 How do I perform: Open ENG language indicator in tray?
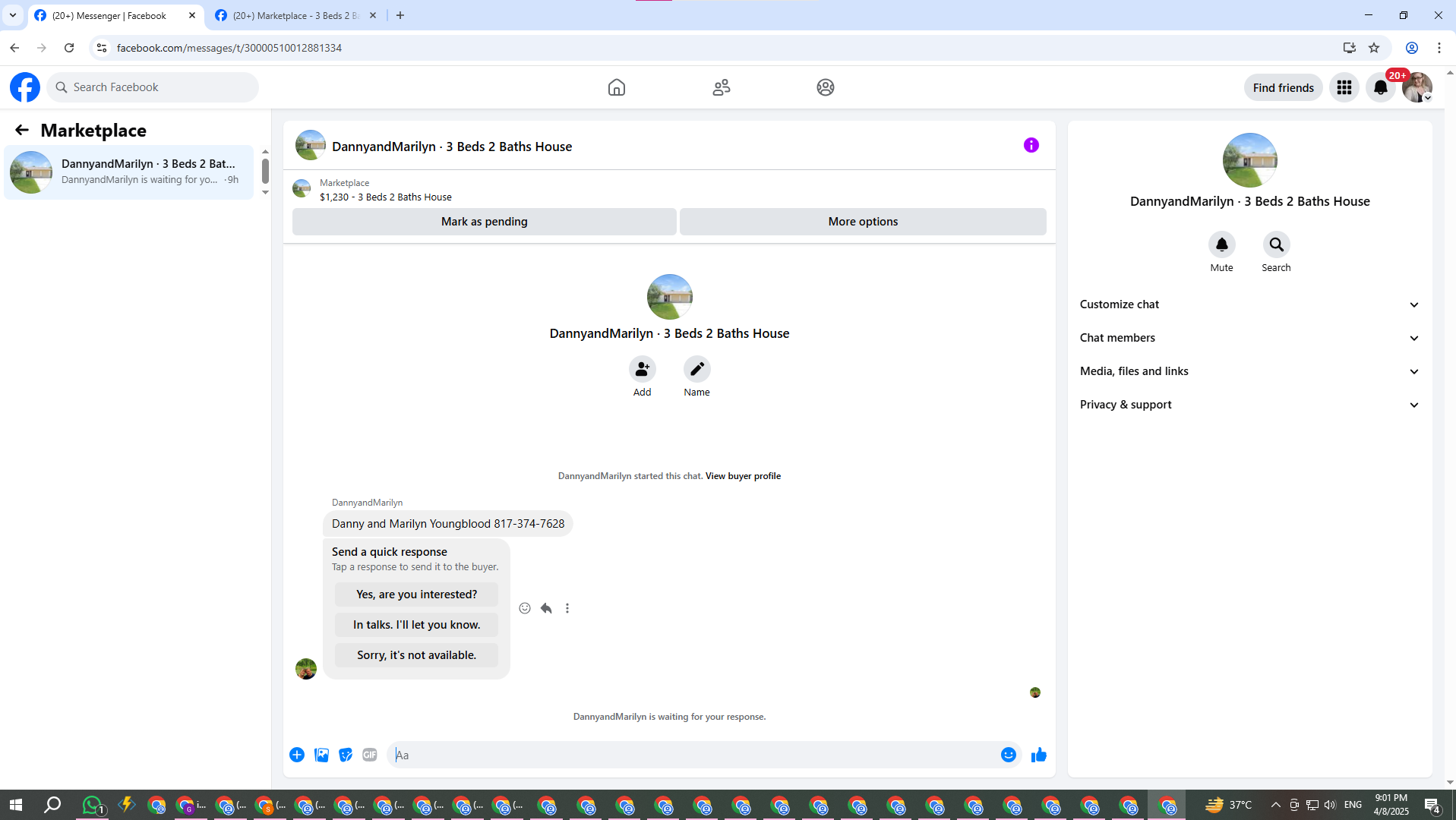pos(1353,805)
